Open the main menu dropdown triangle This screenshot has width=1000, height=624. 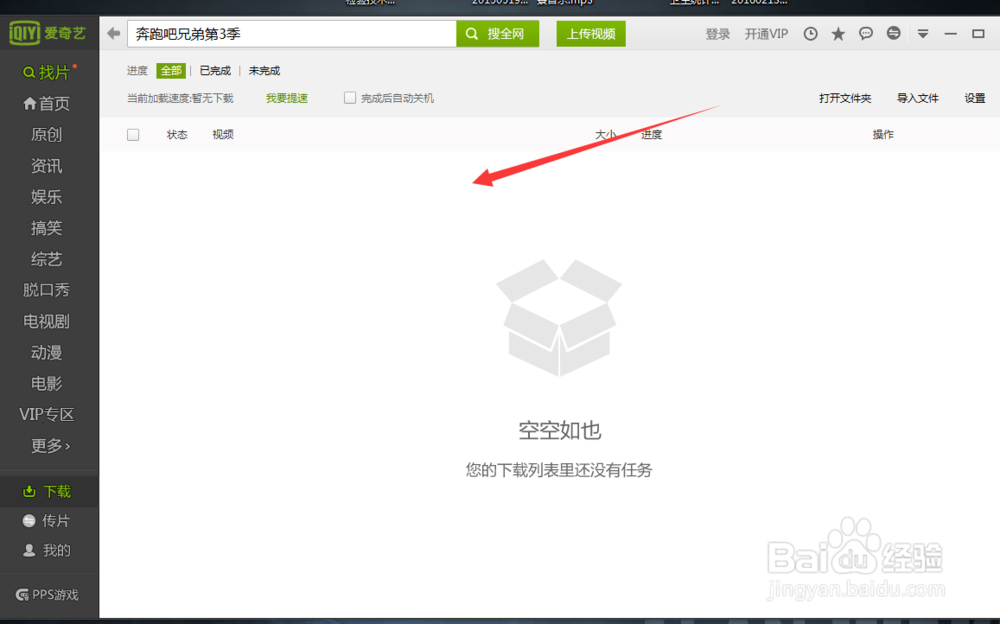tap(923, 34)
